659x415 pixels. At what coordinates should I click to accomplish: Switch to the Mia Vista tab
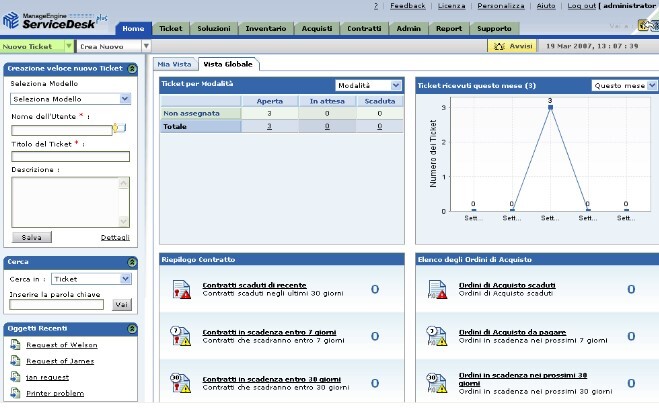pyautogui.click(x=174, y=64)
